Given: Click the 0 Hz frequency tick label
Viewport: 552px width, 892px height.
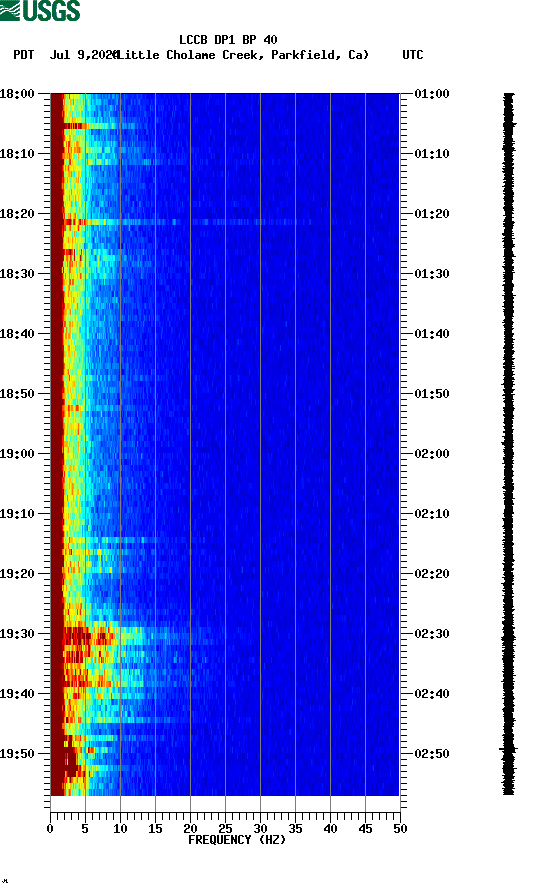Looking at the screenshot, I should point(50,829).
